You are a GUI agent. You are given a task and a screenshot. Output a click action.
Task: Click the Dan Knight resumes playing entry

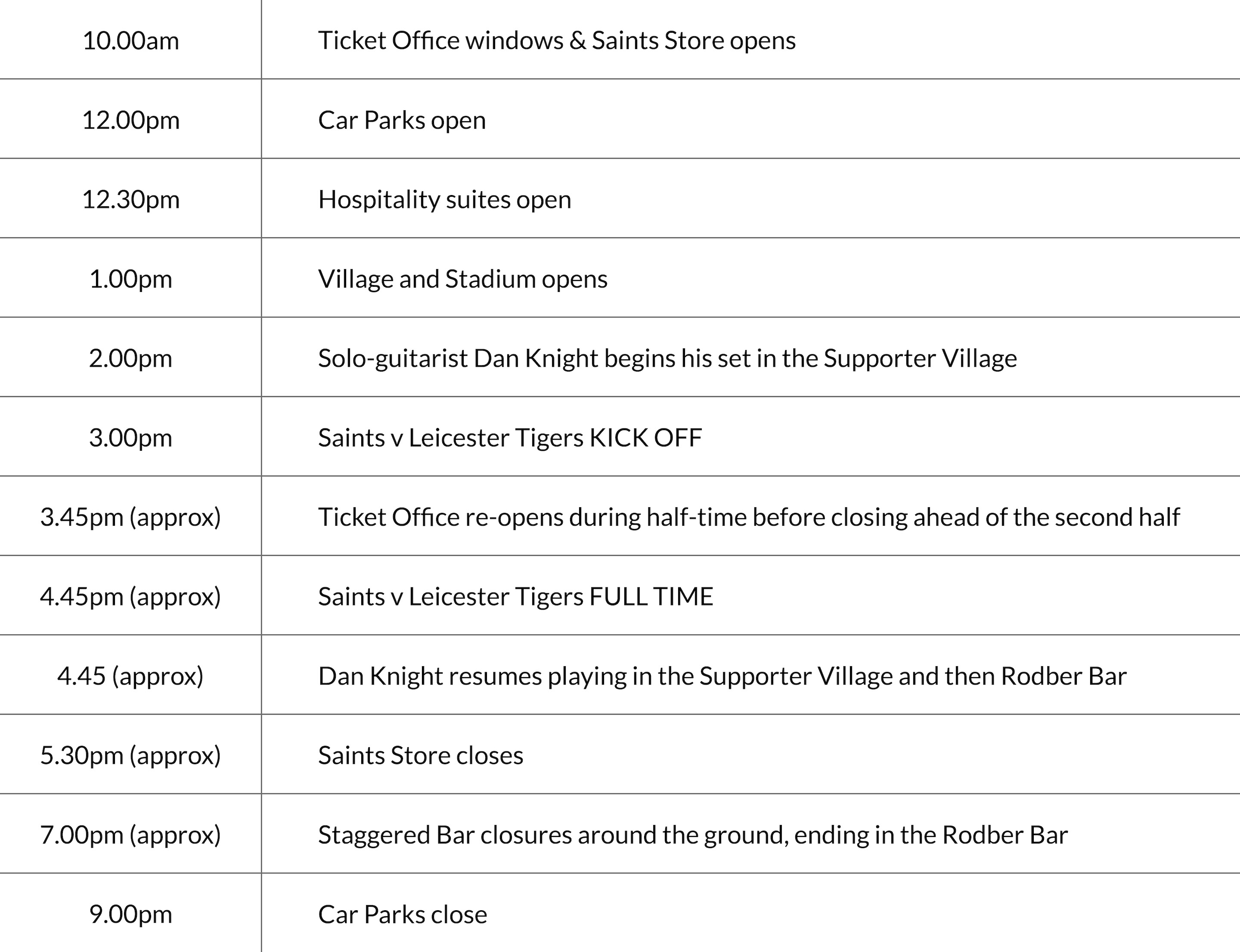pyautogui.click(x=722, y=676)
